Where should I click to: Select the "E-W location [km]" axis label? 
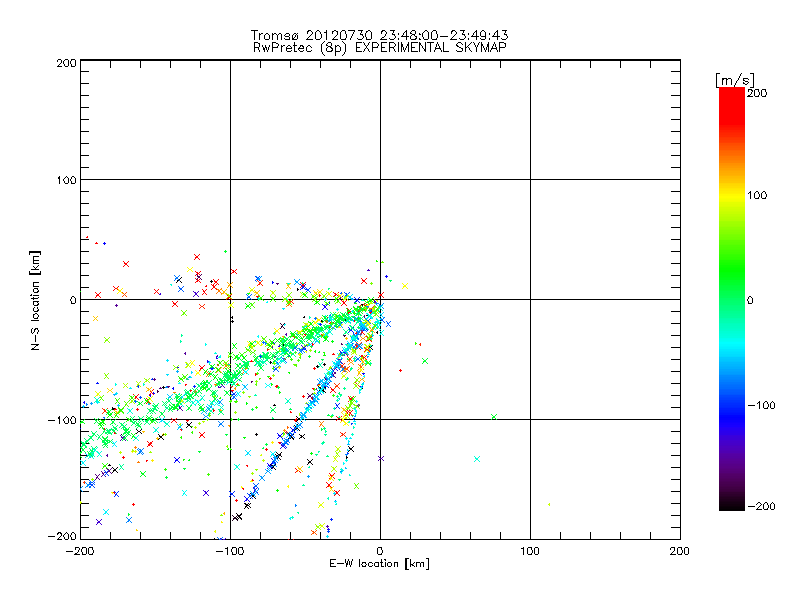coord(379,565)
